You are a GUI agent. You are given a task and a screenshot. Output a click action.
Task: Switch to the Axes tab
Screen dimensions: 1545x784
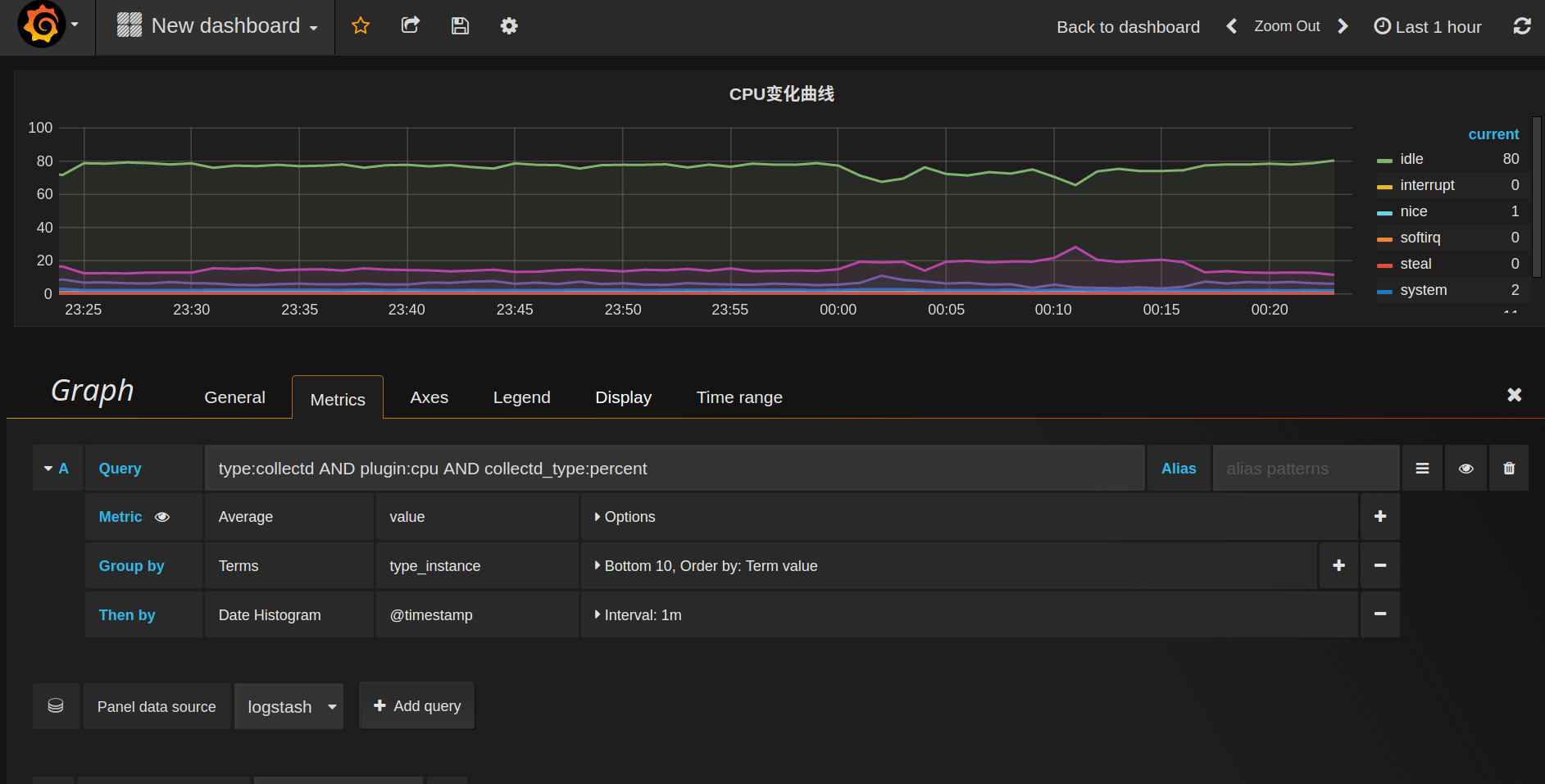(x=429, y=397)
